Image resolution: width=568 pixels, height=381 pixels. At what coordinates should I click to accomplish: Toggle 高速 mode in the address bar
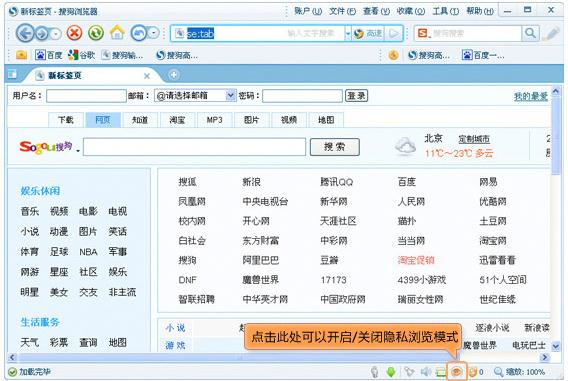tap(368, 34)
